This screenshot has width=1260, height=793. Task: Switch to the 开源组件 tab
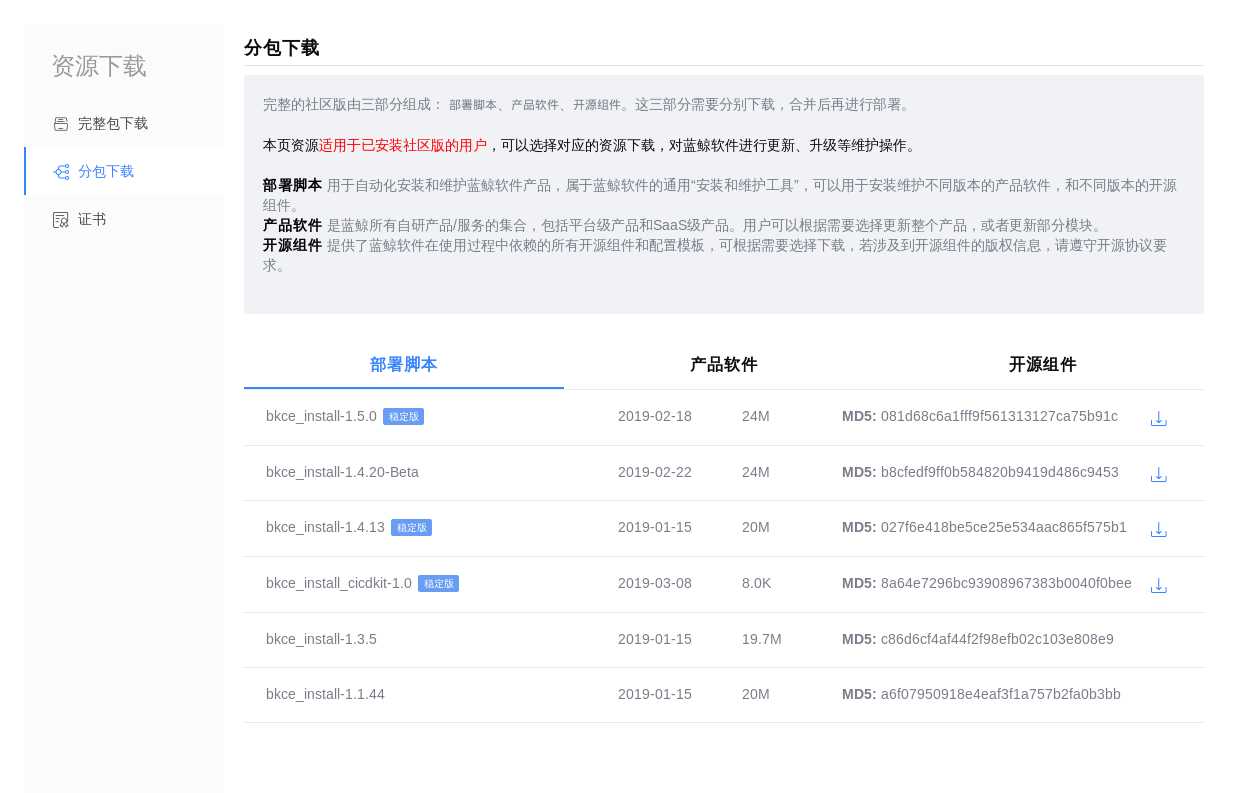1043,365
